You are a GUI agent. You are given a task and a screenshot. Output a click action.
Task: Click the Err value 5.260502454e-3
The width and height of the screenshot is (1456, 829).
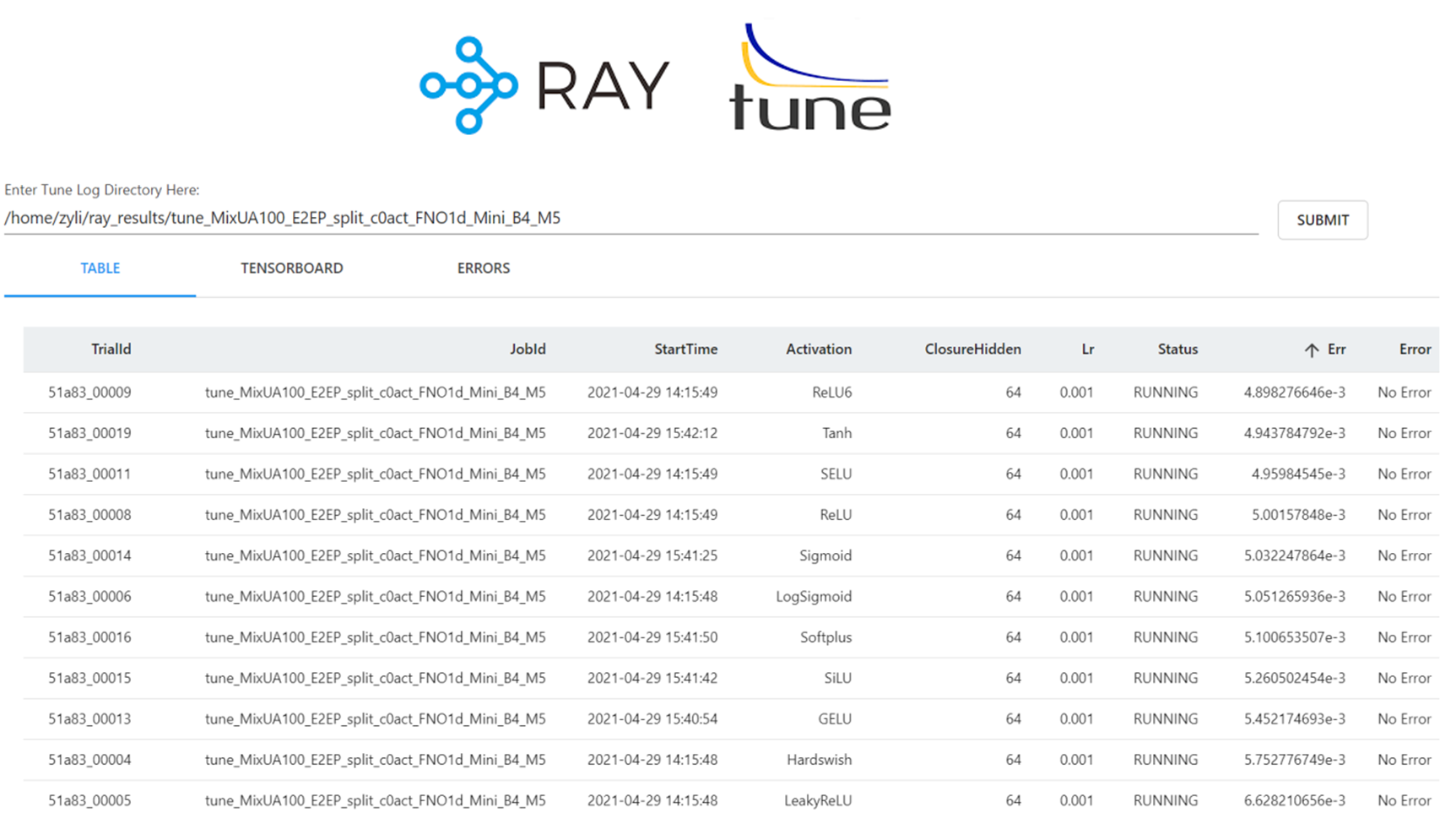pyautogui.click(x=1294, y=678)
